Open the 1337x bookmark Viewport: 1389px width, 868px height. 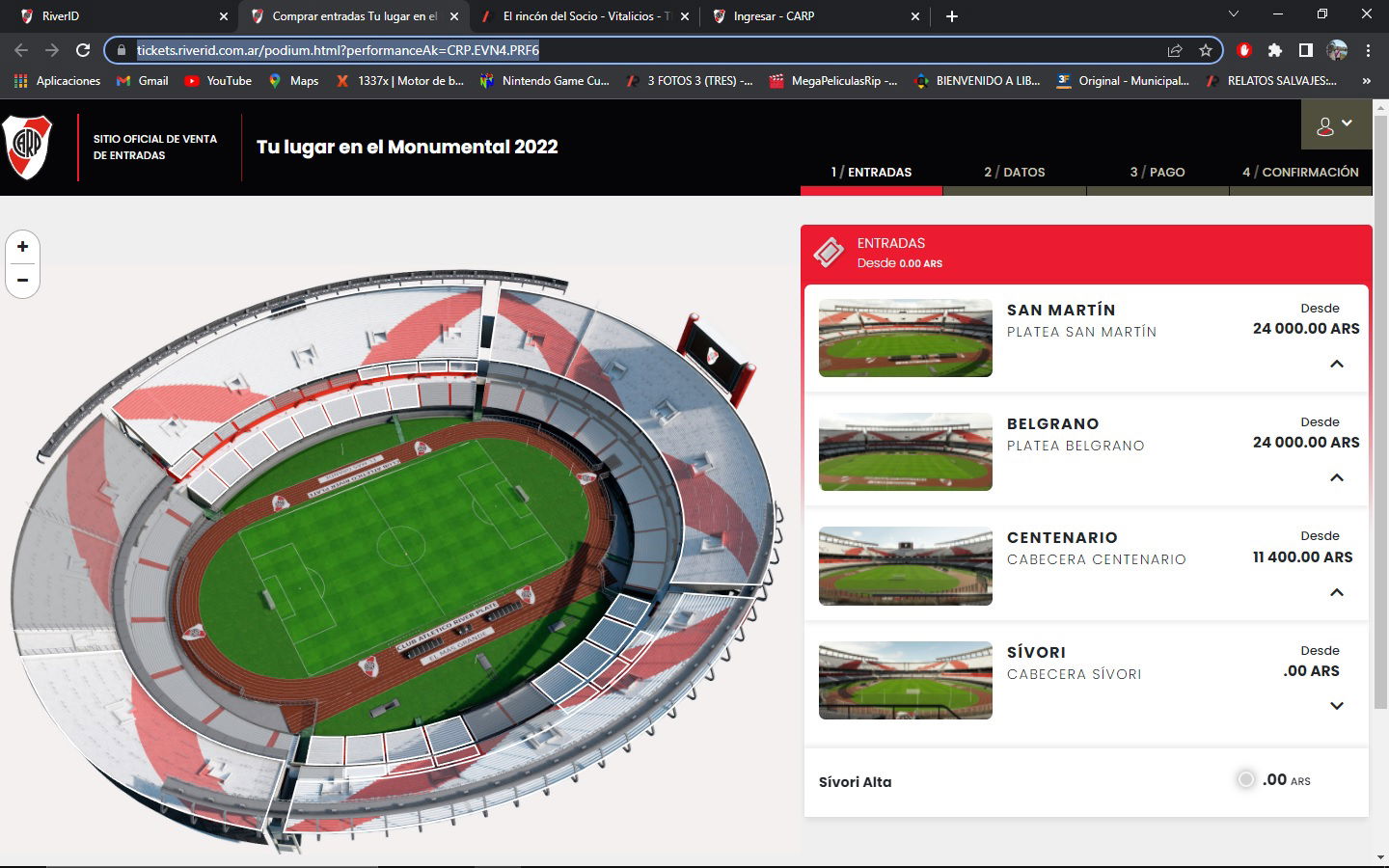pyautogui.click(x=399, y=81)
